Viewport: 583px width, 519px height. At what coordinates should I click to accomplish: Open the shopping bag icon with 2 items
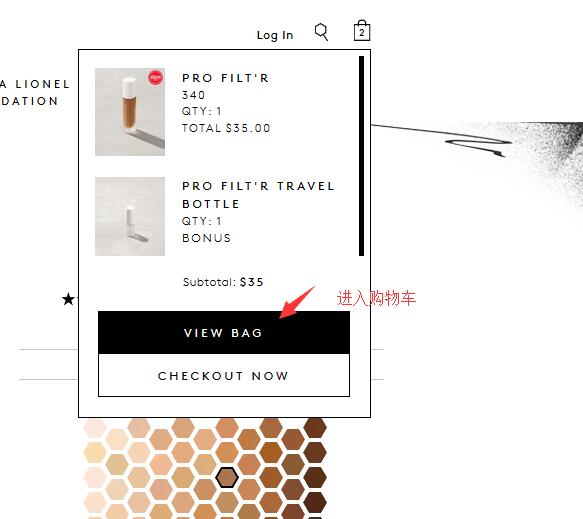362,30
